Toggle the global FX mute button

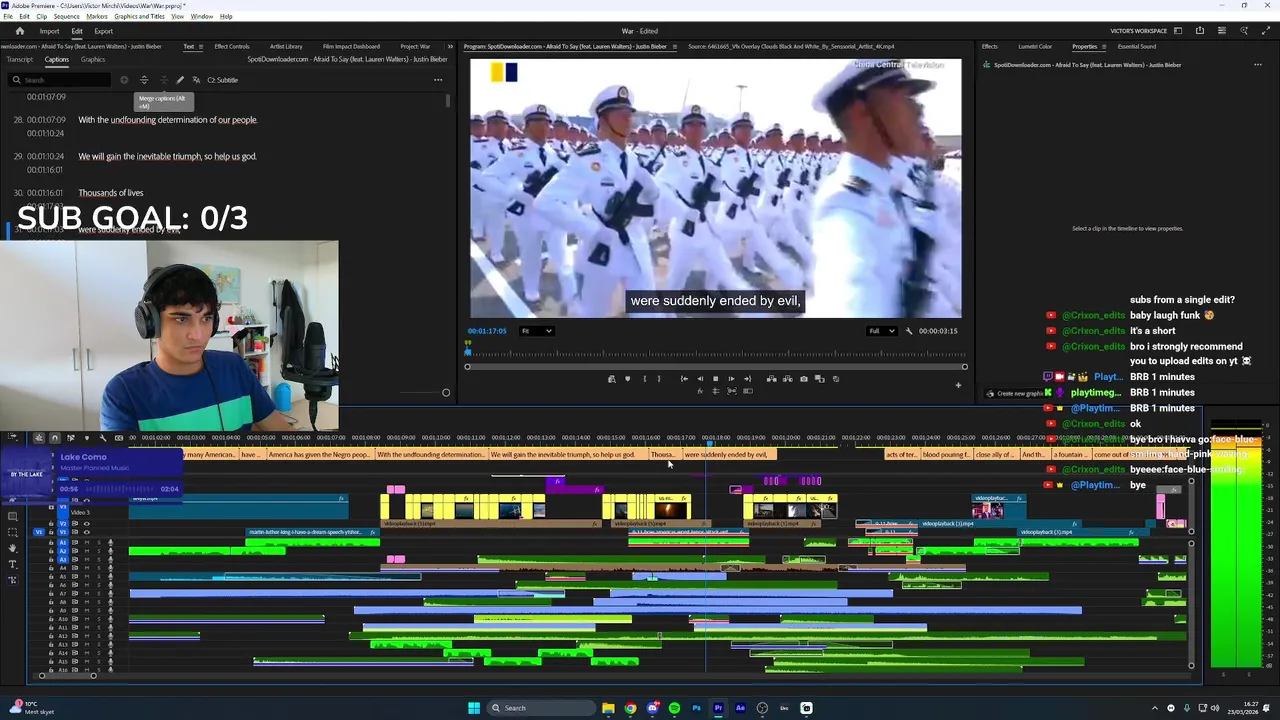700,391
